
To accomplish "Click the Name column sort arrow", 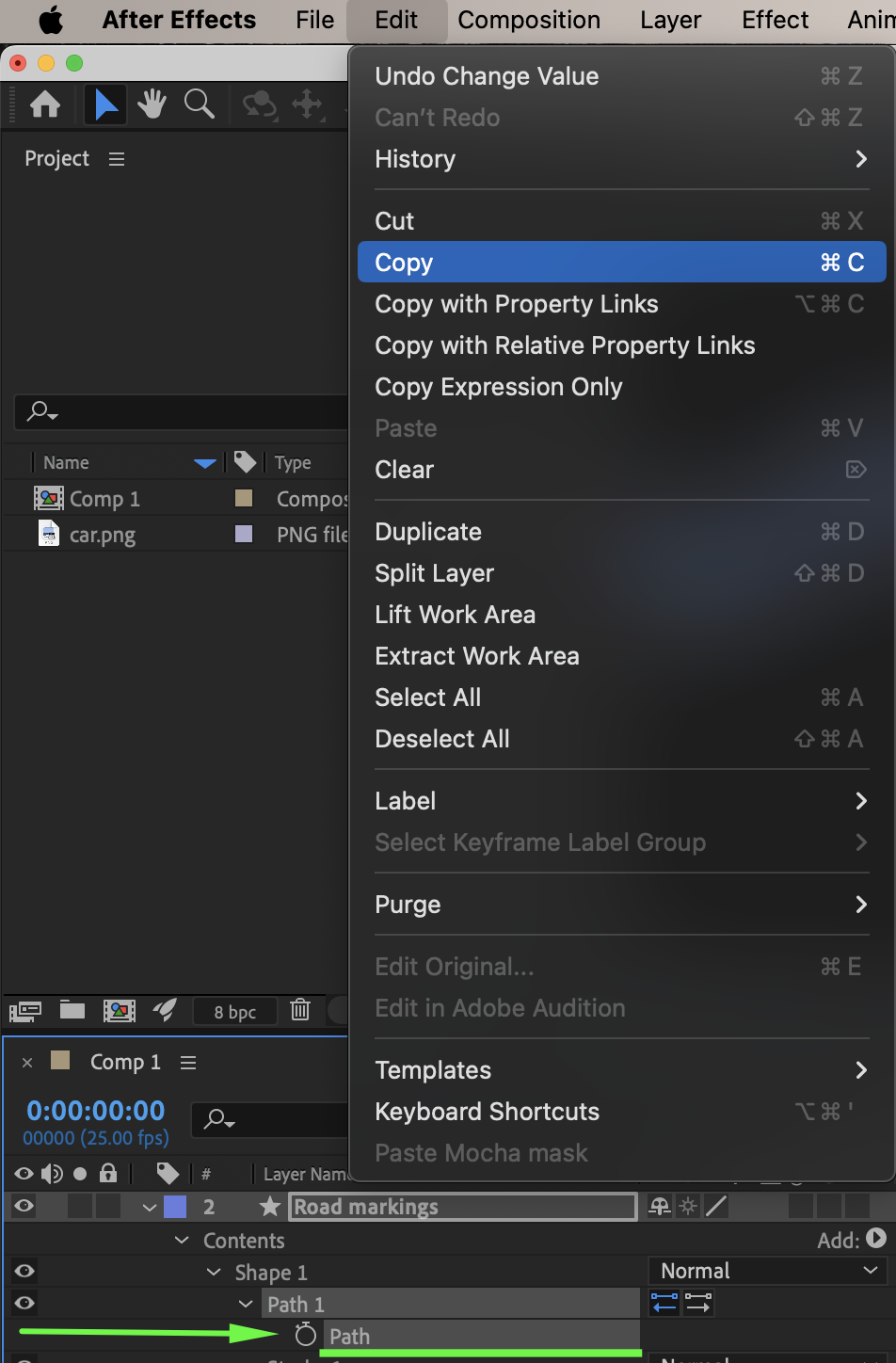I will click(205, 462).
